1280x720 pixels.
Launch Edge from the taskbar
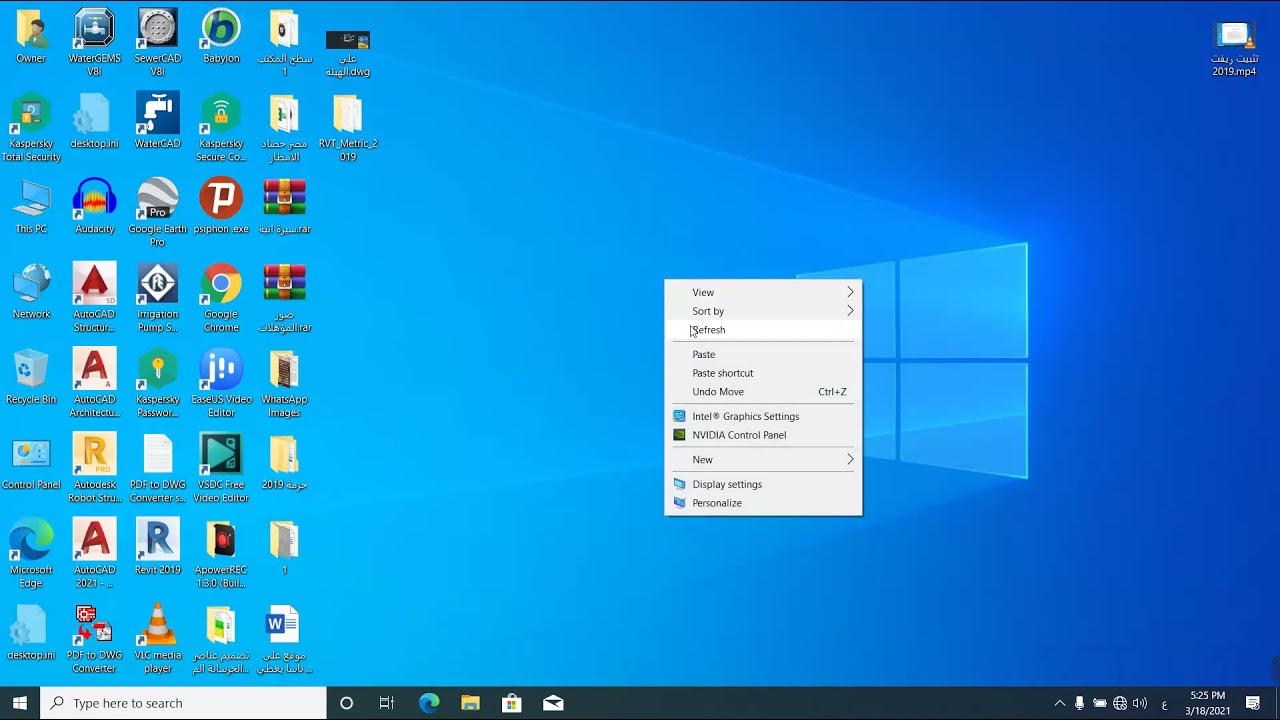click(429, 703)
